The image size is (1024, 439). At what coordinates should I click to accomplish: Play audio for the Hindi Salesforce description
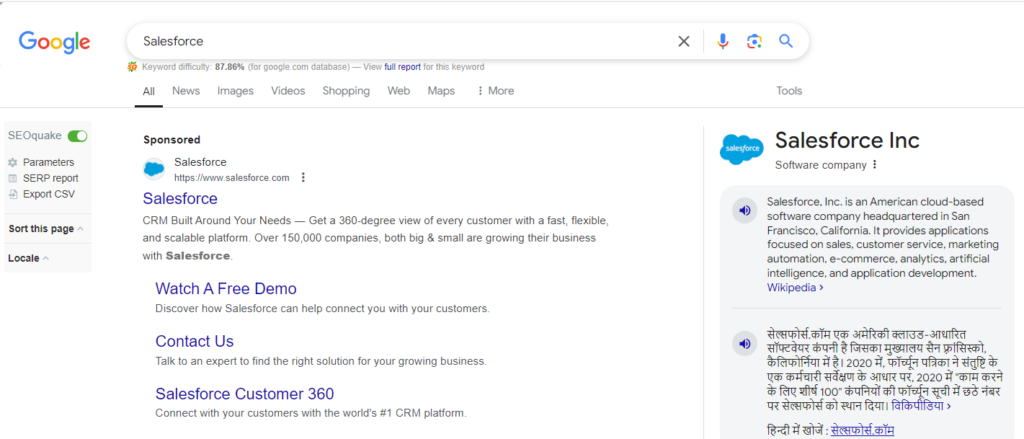pos(744,343)
